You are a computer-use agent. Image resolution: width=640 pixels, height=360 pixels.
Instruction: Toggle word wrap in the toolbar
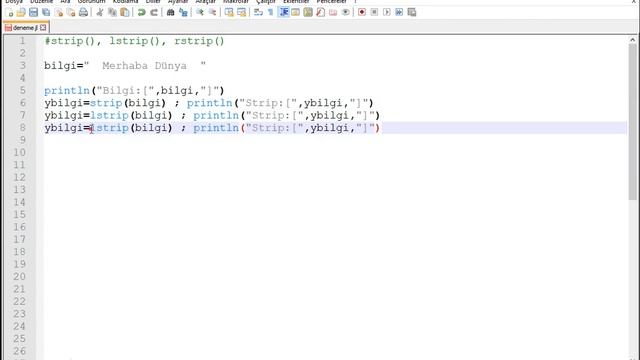tap(258, 12)
